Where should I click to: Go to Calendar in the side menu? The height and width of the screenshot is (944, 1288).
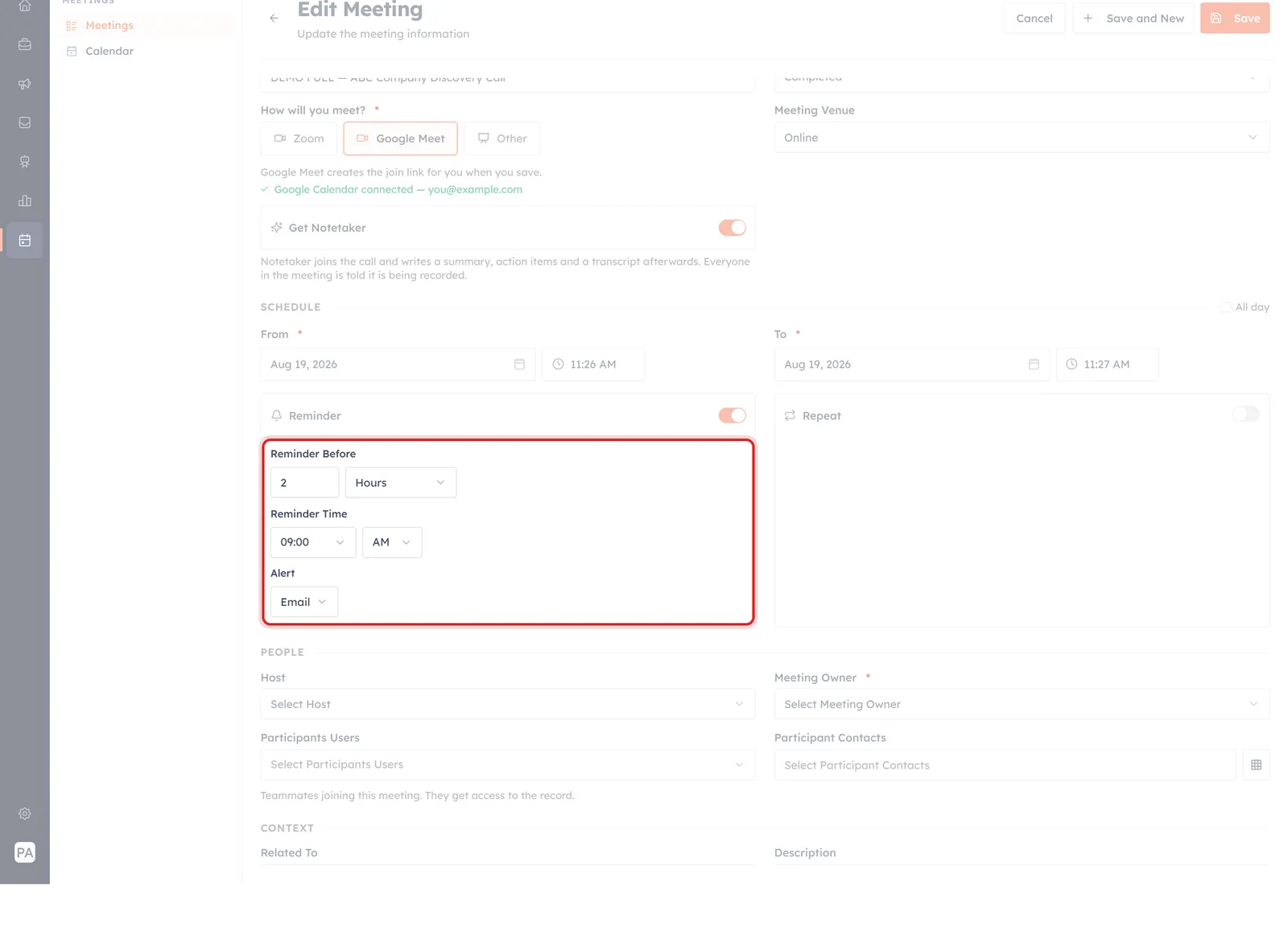coord(109,51)
